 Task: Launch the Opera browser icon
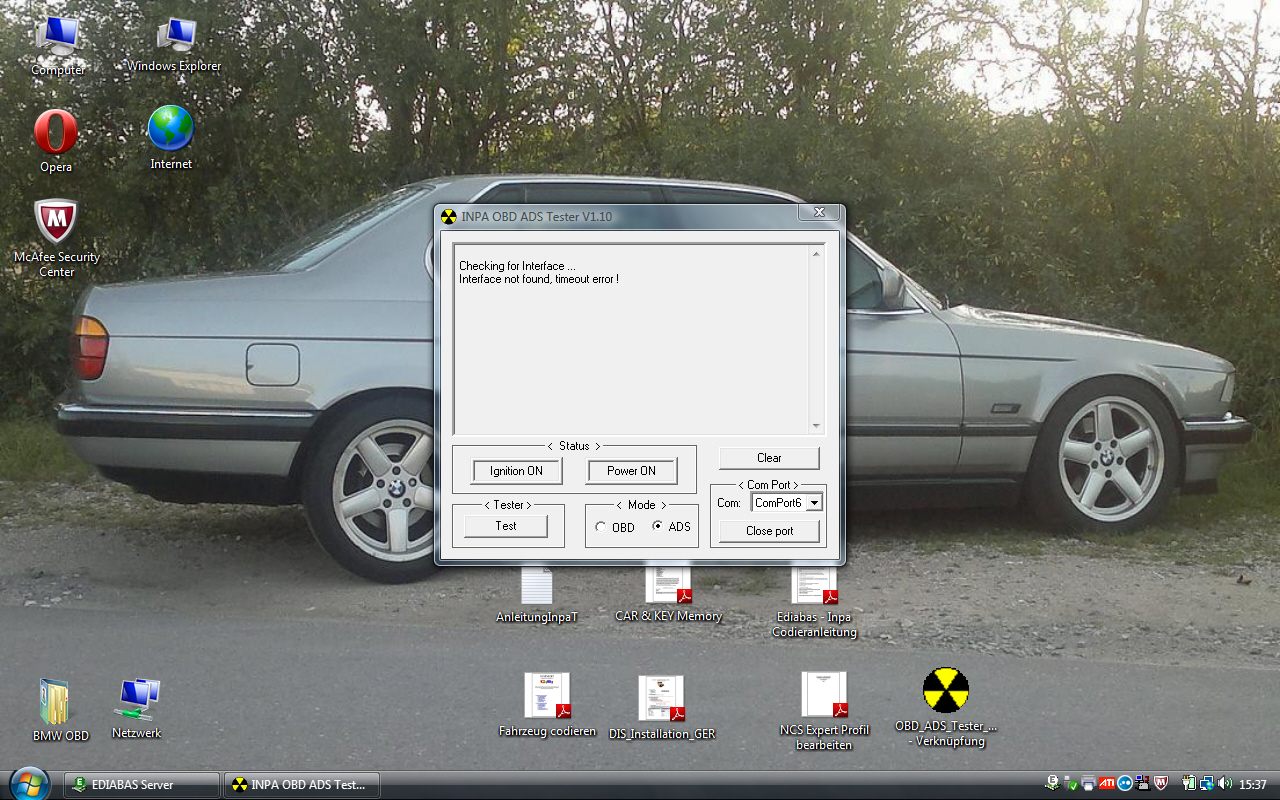click(x=56, y=134)
